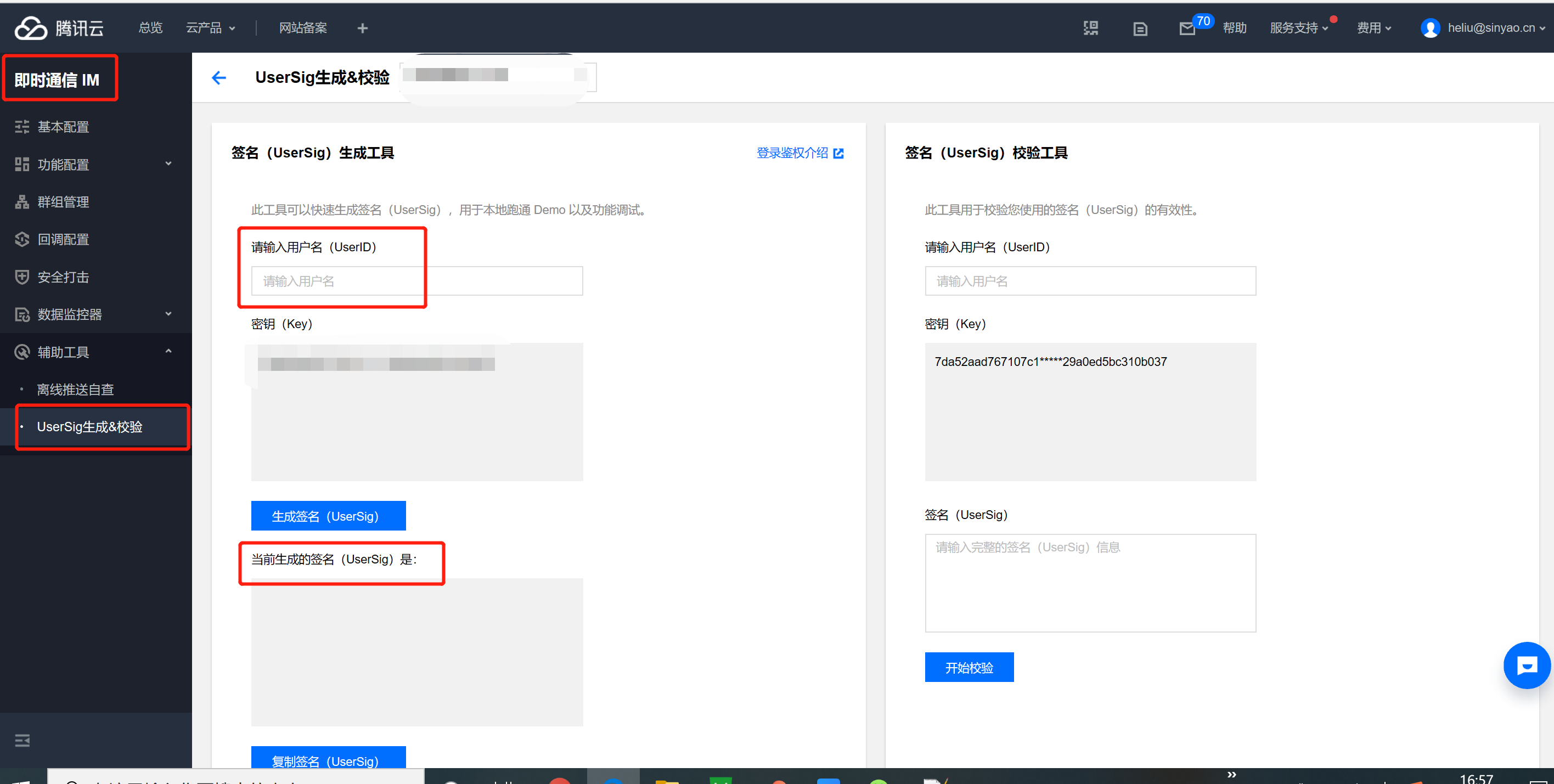The width and height of the screenshot is (1554, 784).
Task: Click the 复制签名 (UserSig) button
Action: [x=328, y=759]
